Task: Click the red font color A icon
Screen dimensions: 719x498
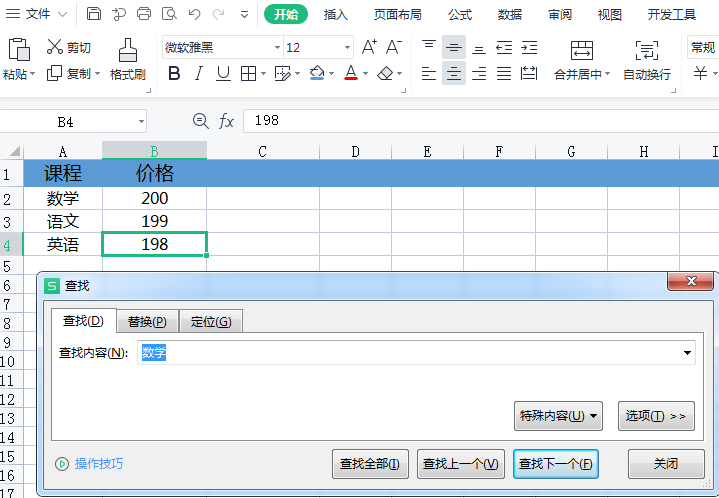Action: pyautogui.click(x=351, y=73)
